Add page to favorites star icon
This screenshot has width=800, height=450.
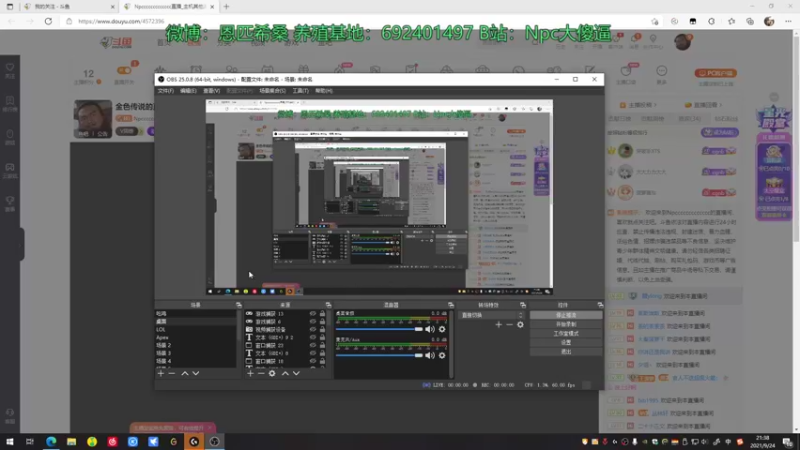coord(655,21)
